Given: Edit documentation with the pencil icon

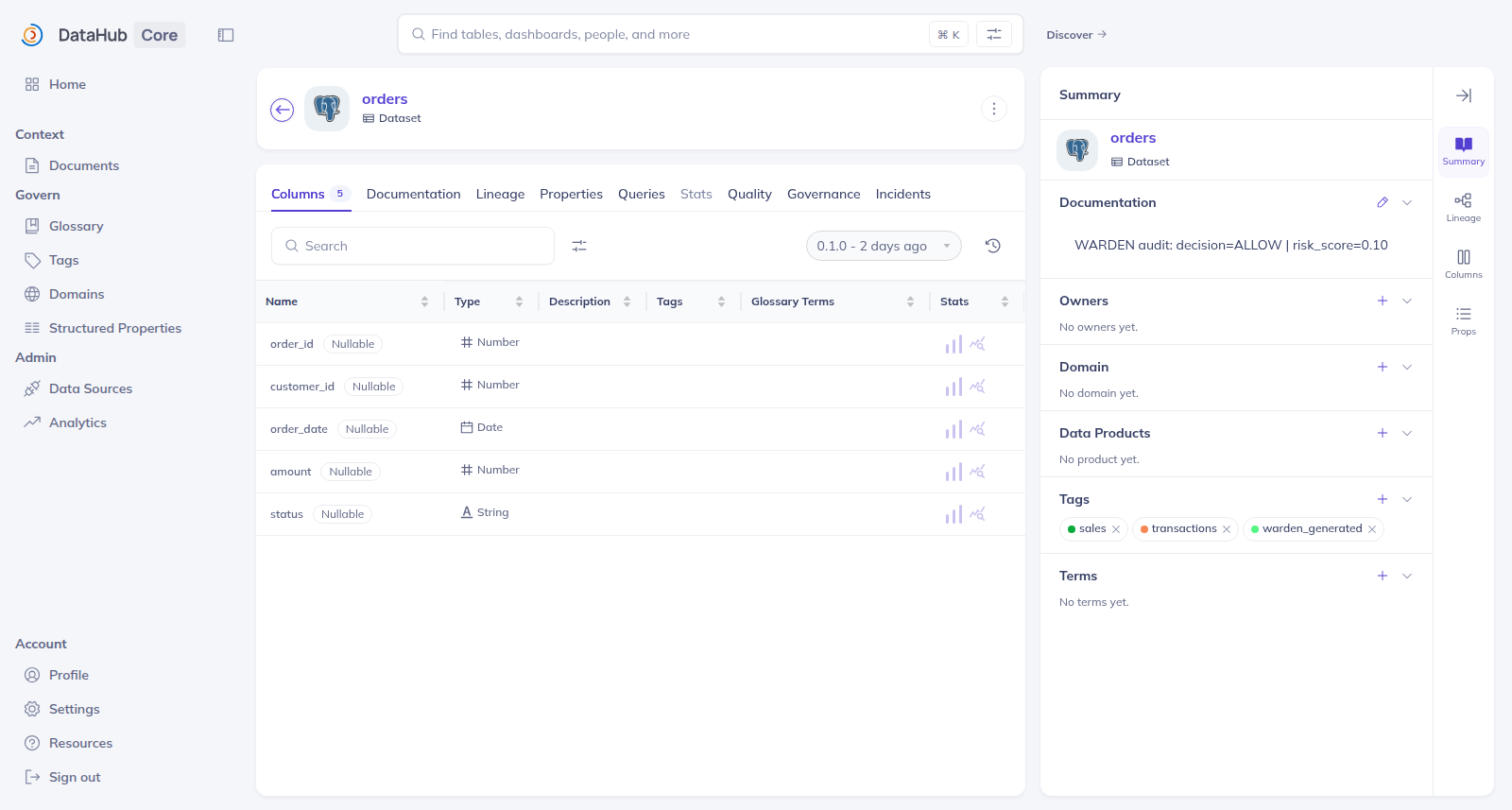Looking at the screenshot, I should click(1383, 202).
